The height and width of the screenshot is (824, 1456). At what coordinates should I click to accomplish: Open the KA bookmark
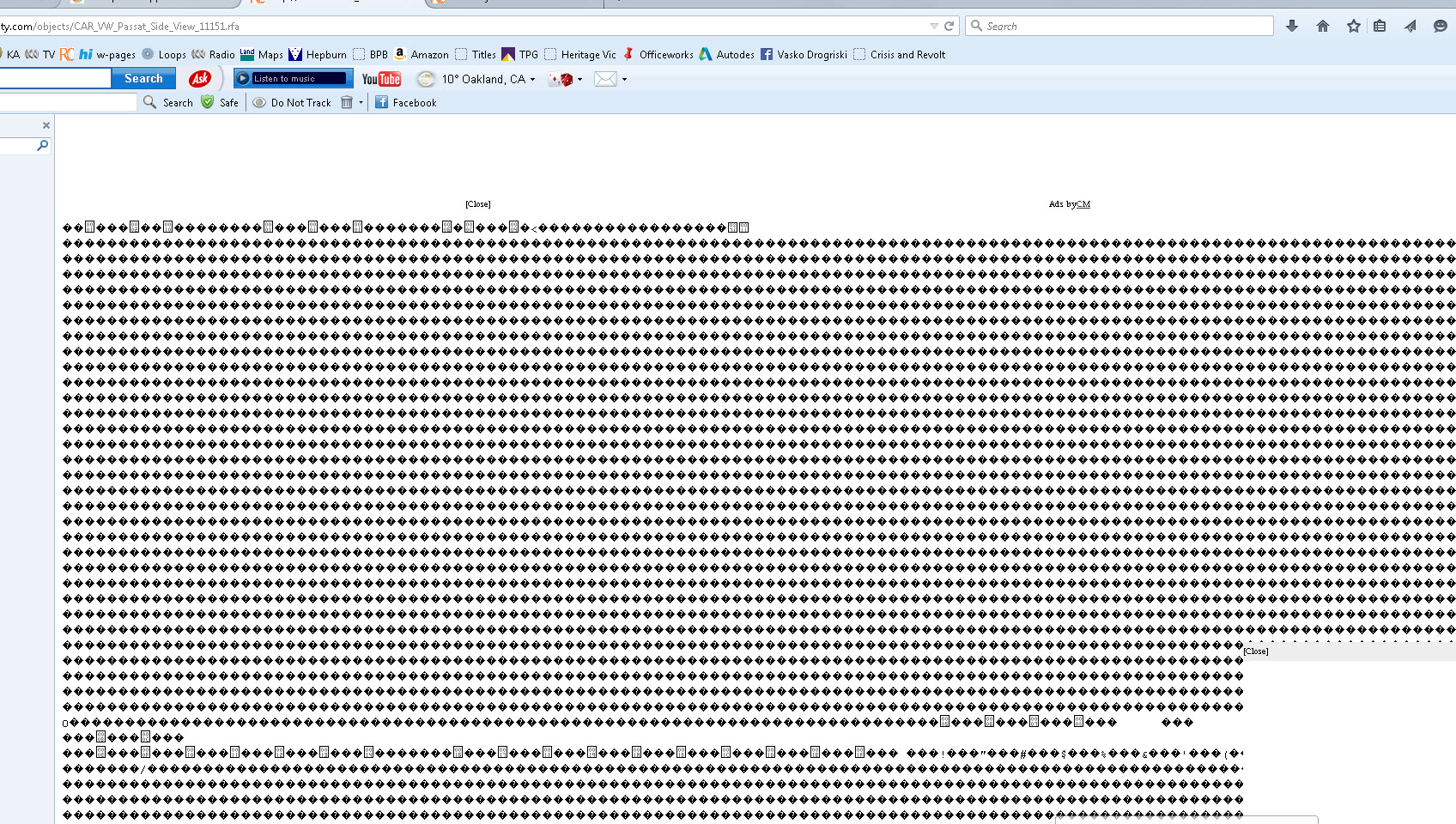click(13, 54)
